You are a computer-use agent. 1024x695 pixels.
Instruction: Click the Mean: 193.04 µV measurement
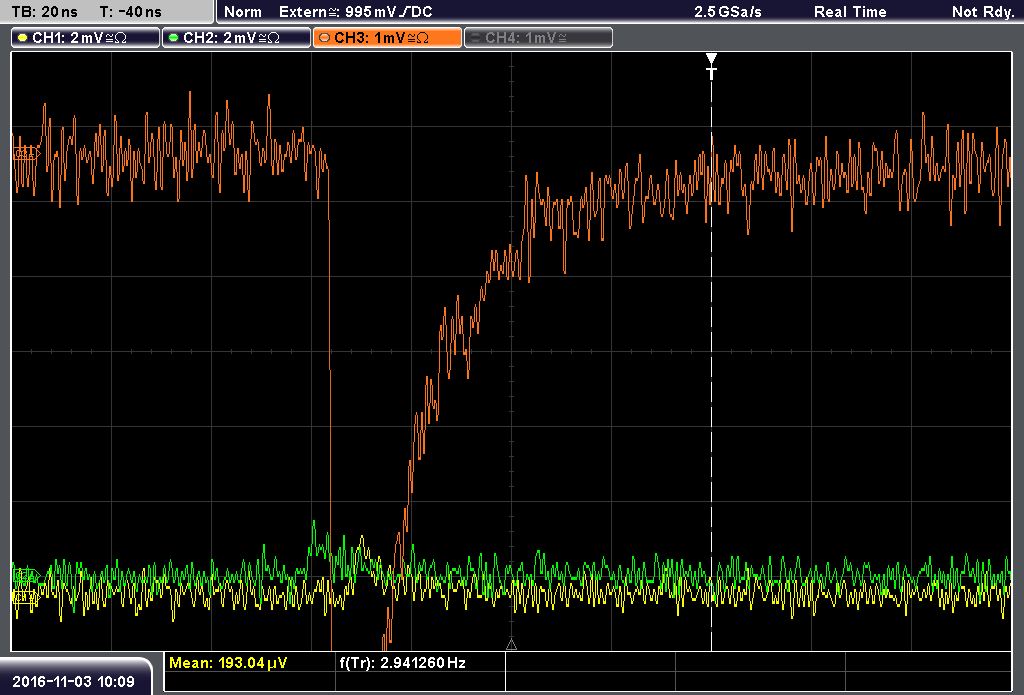(228, 663)
